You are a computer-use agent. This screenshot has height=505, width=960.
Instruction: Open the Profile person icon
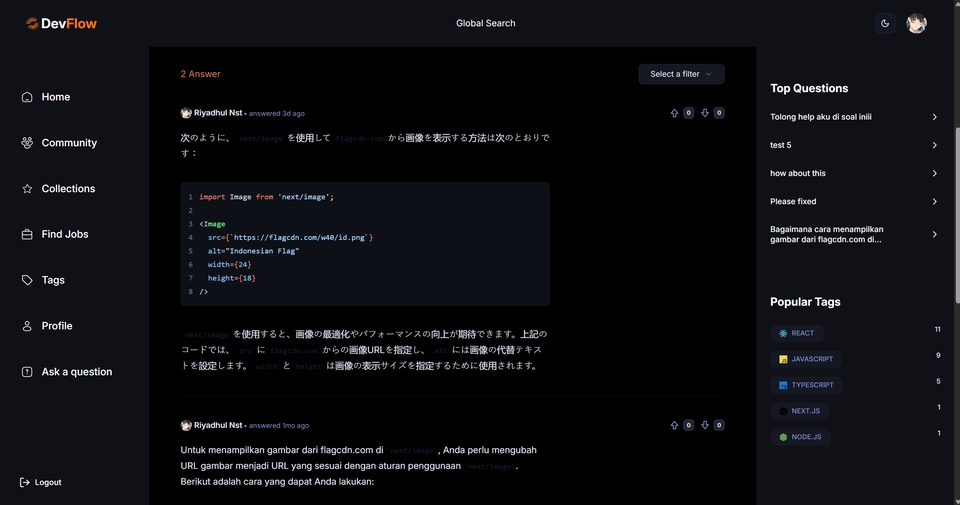click(x=27, y=326)
